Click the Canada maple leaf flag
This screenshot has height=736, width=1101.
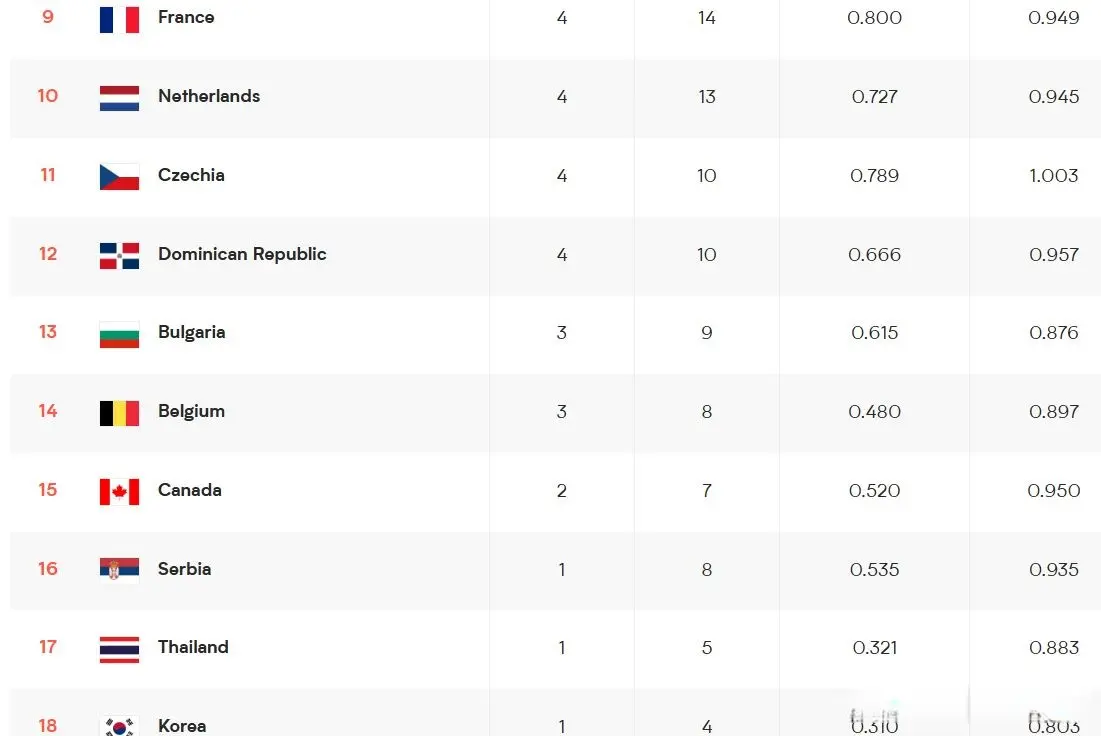(x=119, y=492)
